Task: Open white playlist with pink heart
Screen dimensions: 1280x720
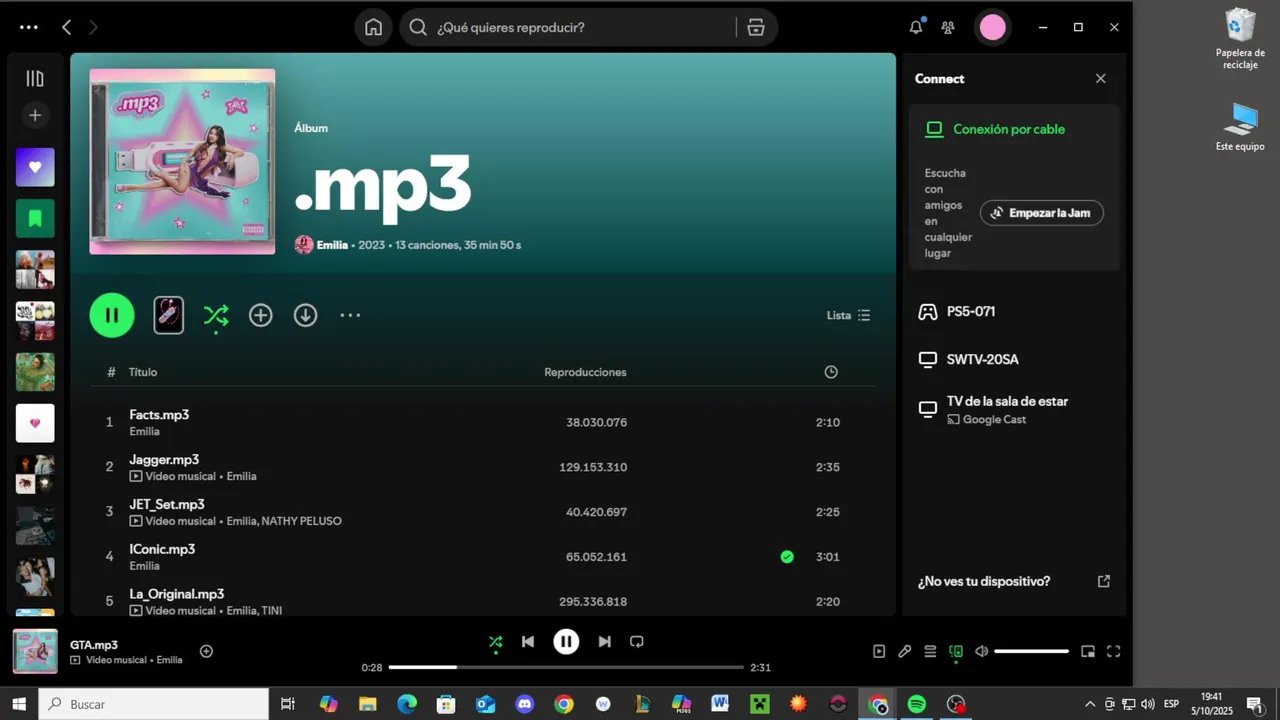Action: click(35, 423)
